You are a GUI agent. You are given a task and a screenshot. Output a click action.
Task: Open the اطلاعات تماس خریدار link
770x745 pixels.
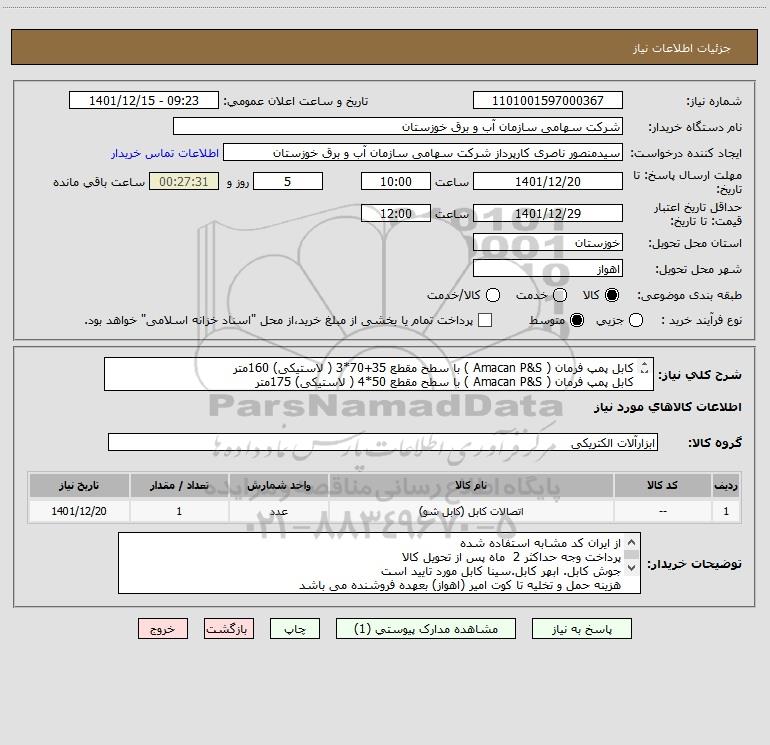165,153
